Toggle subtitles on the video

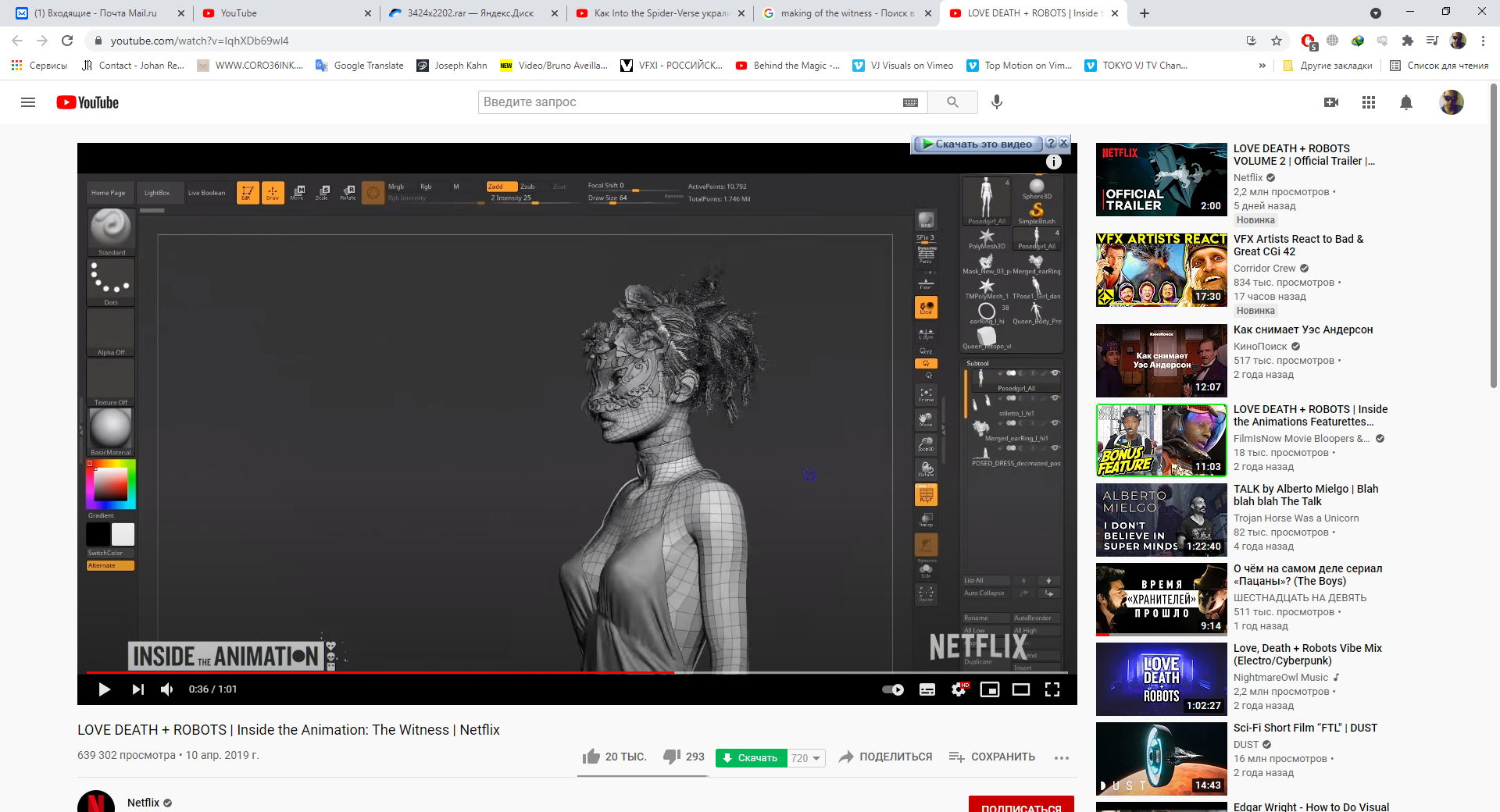pyautogui.click(x=927, y=689)
